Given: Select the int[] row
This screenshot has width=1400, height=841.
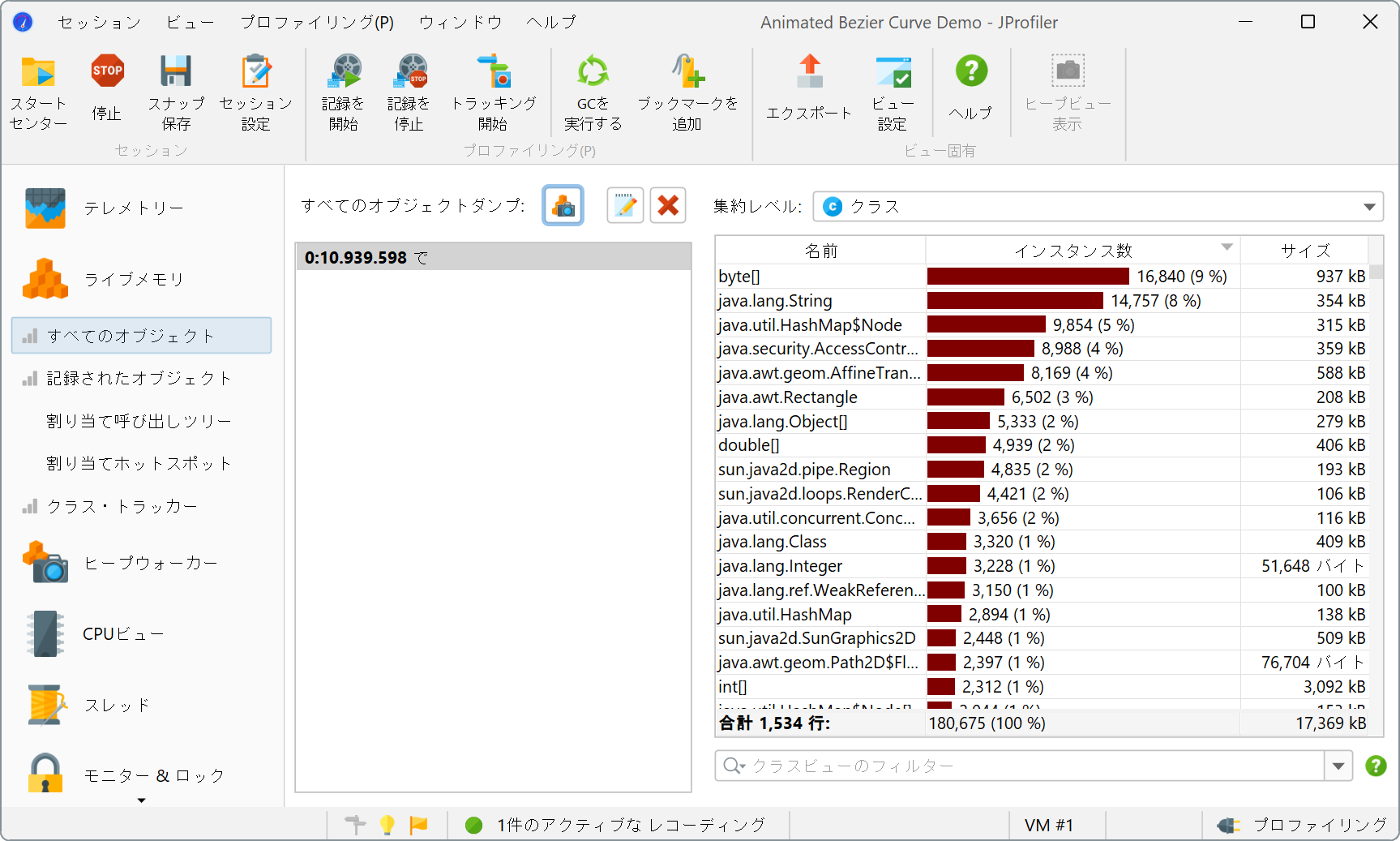Looking at the screenshot, I should pos(1042,687).
